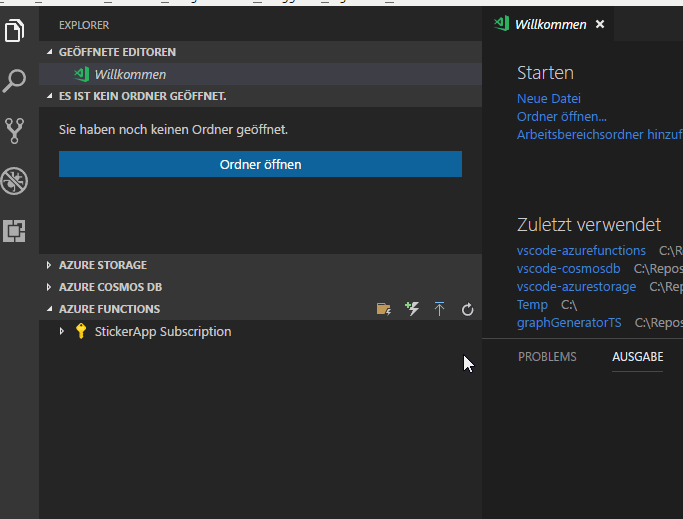The width and height of the screenshot is (683, 519).
Task: Open recent folder vscode-azurefunctions
Action: click(581, 251)
